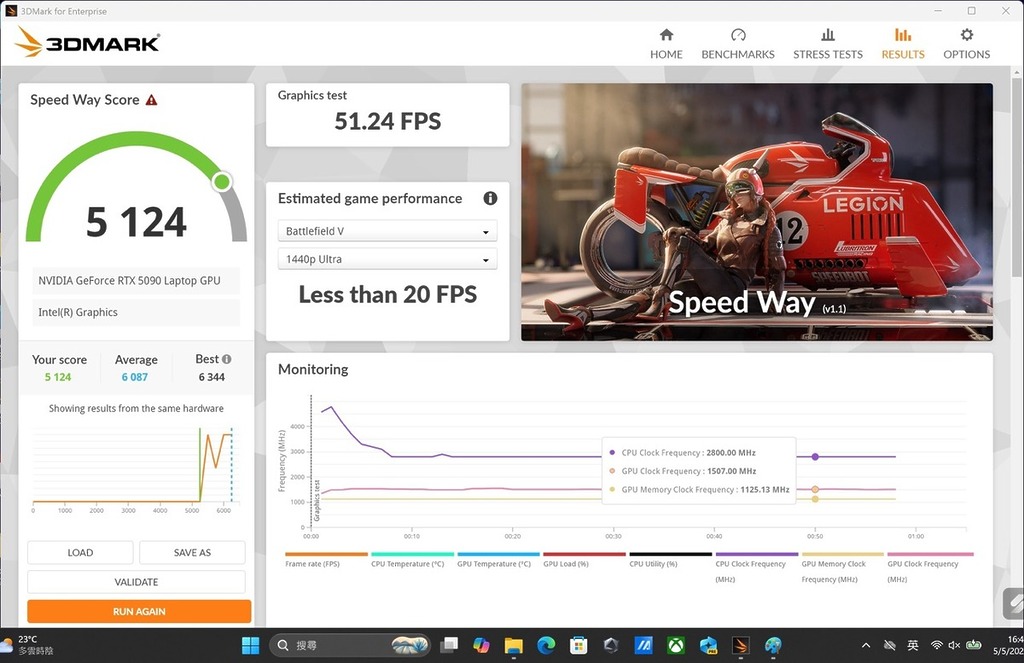Show hidden system tray icons
The image size is (1024, 663).
(866, 645)
